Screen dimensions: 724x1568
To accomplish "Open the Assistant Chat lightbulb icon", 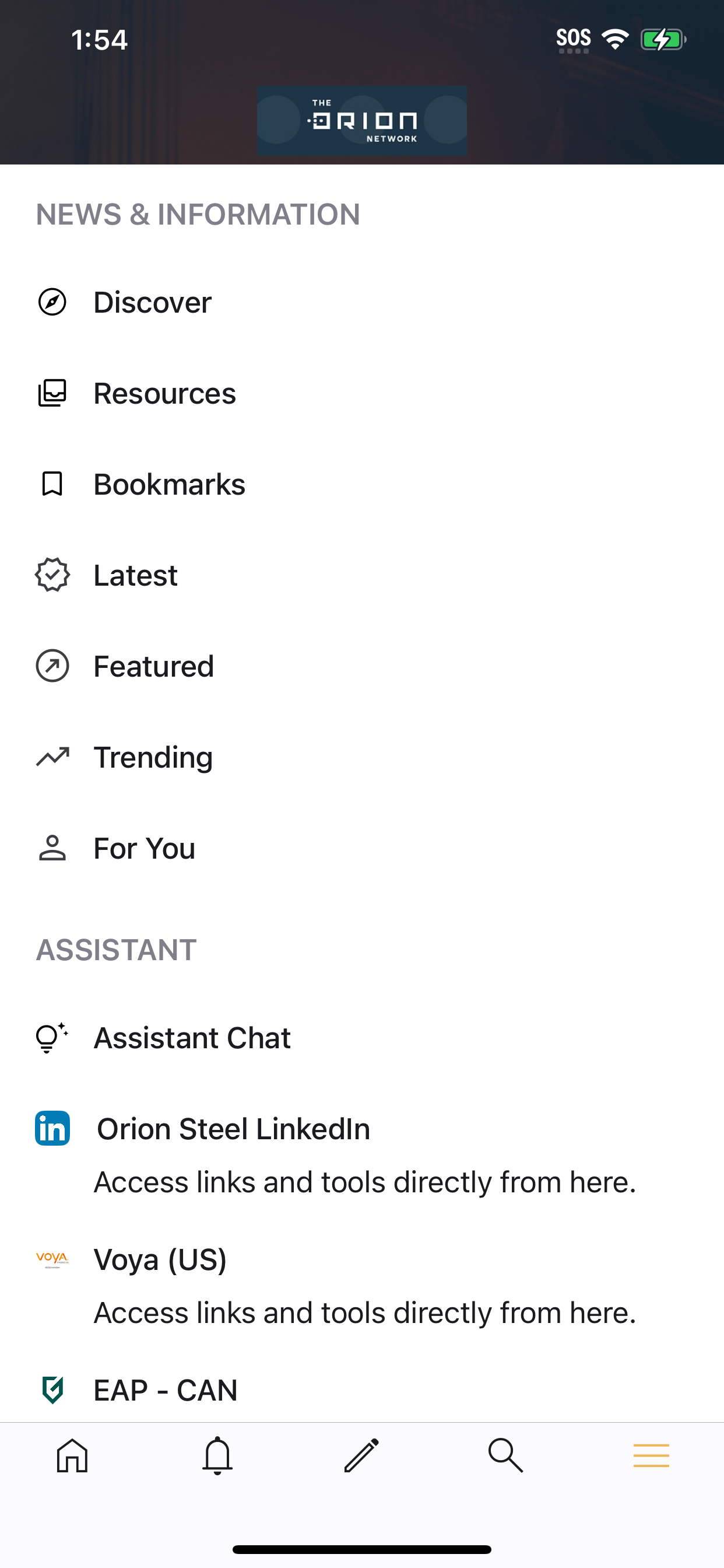I will point(52,1038).
